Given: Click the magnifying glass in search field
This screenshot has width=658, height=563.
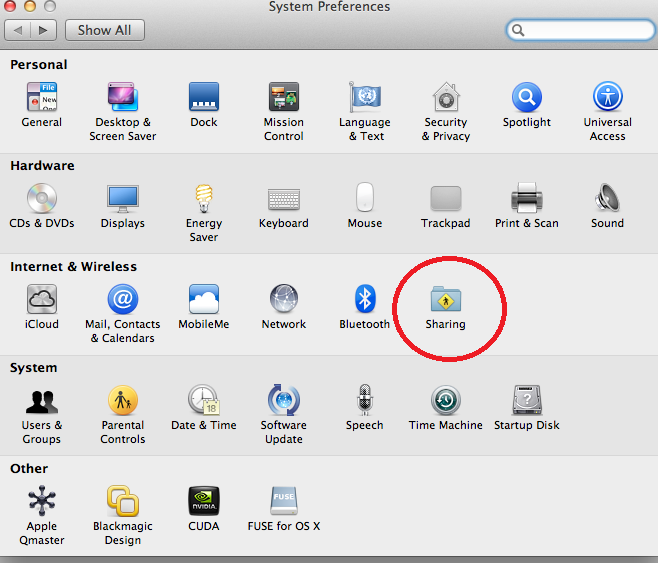Looking at the screenshot, I should point(518,30).
